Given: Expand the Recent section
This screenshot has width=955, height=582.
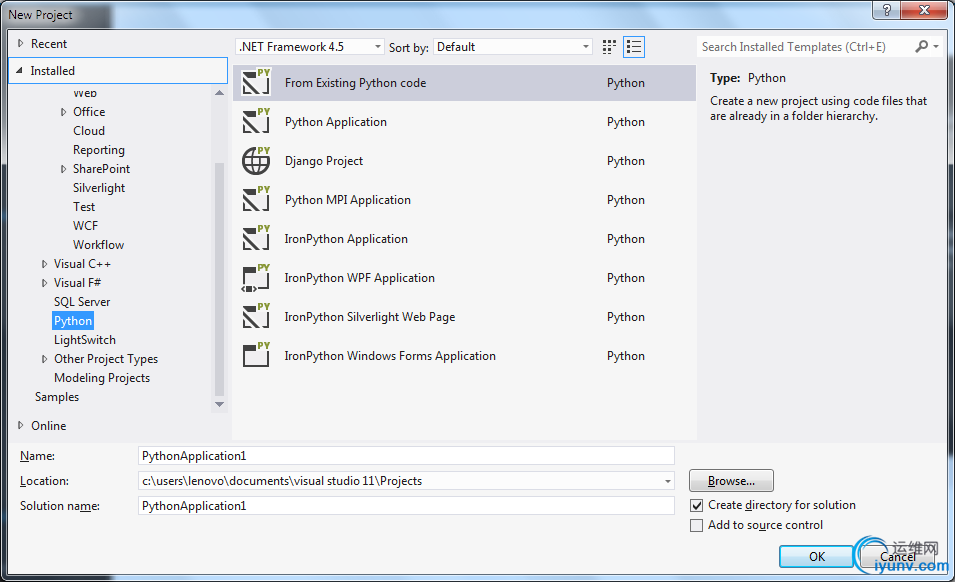Looking at the screenshot, I should (x=21, y=43).
